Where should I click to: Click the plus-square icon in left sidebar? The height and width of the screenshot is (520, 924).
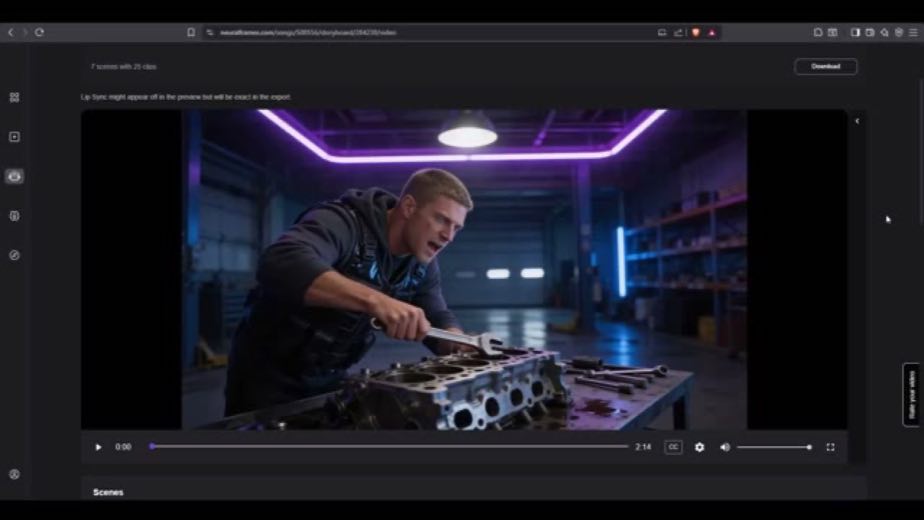tap(15, 137)
